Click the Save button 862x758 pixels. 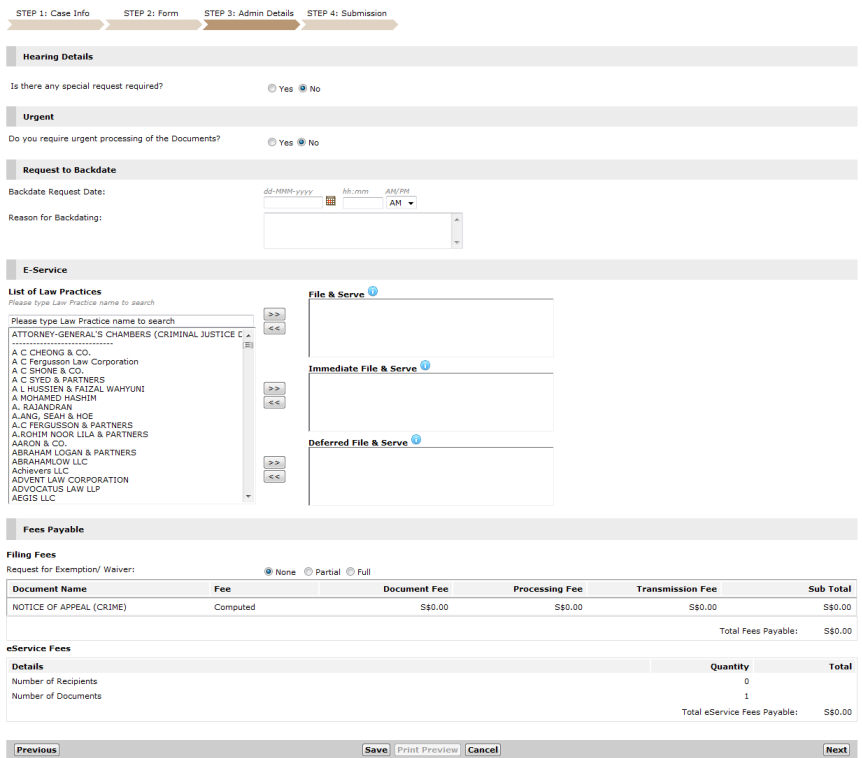coord(376,750)
